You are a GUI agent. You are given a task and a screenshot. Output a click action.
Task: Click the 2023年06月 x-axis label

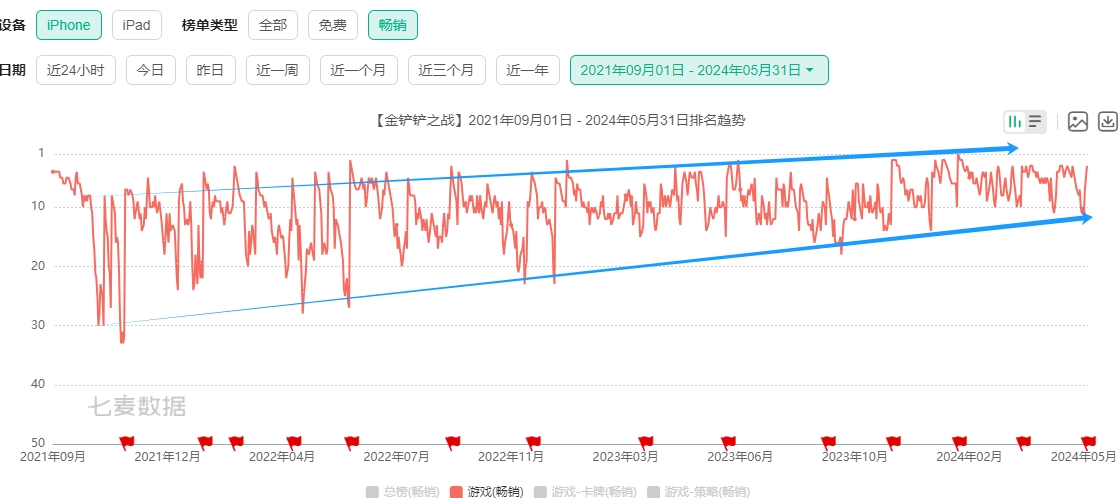point(740,457)
